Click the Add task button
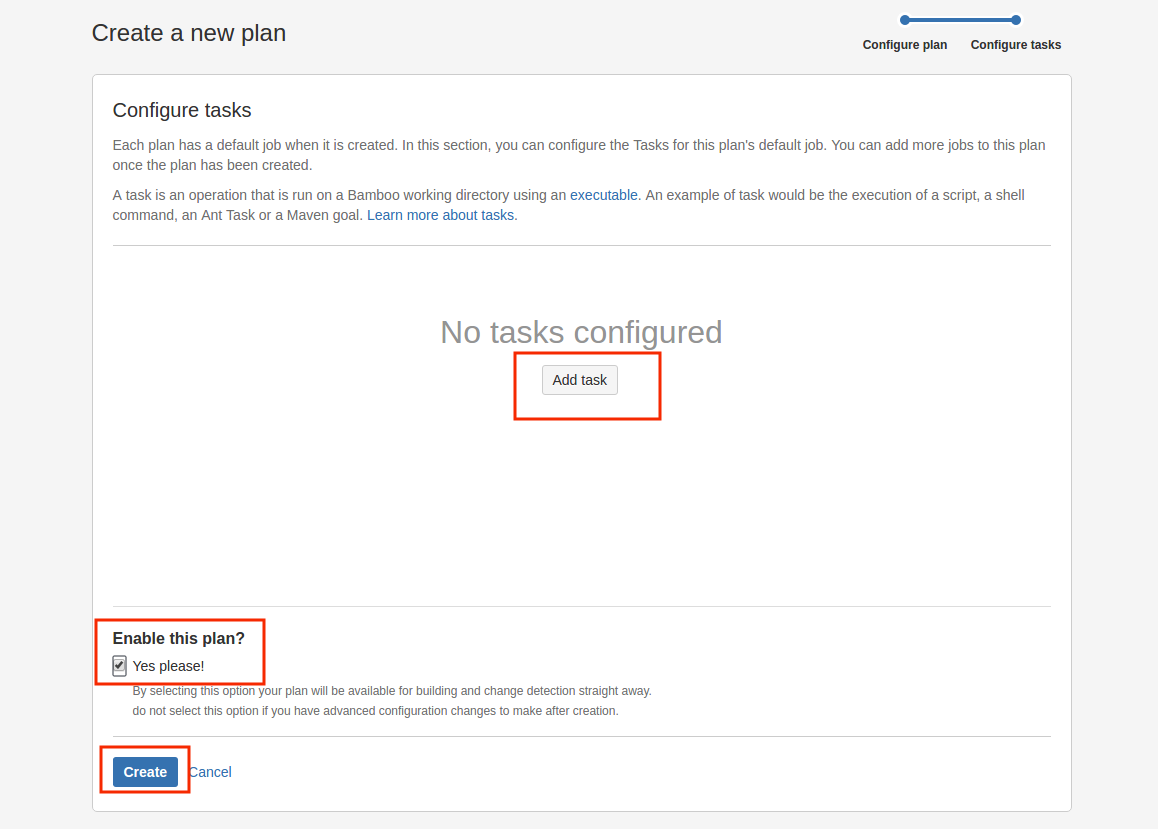This screenshot has height=829, width=1158. [579, 380]
